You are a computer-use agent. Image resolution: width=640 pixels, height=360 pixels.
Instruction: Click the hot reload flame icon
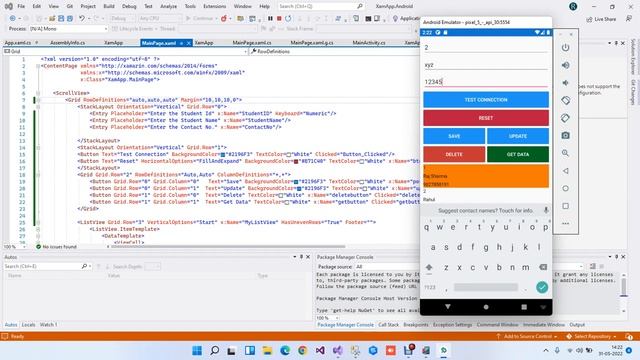click(224, 18)
